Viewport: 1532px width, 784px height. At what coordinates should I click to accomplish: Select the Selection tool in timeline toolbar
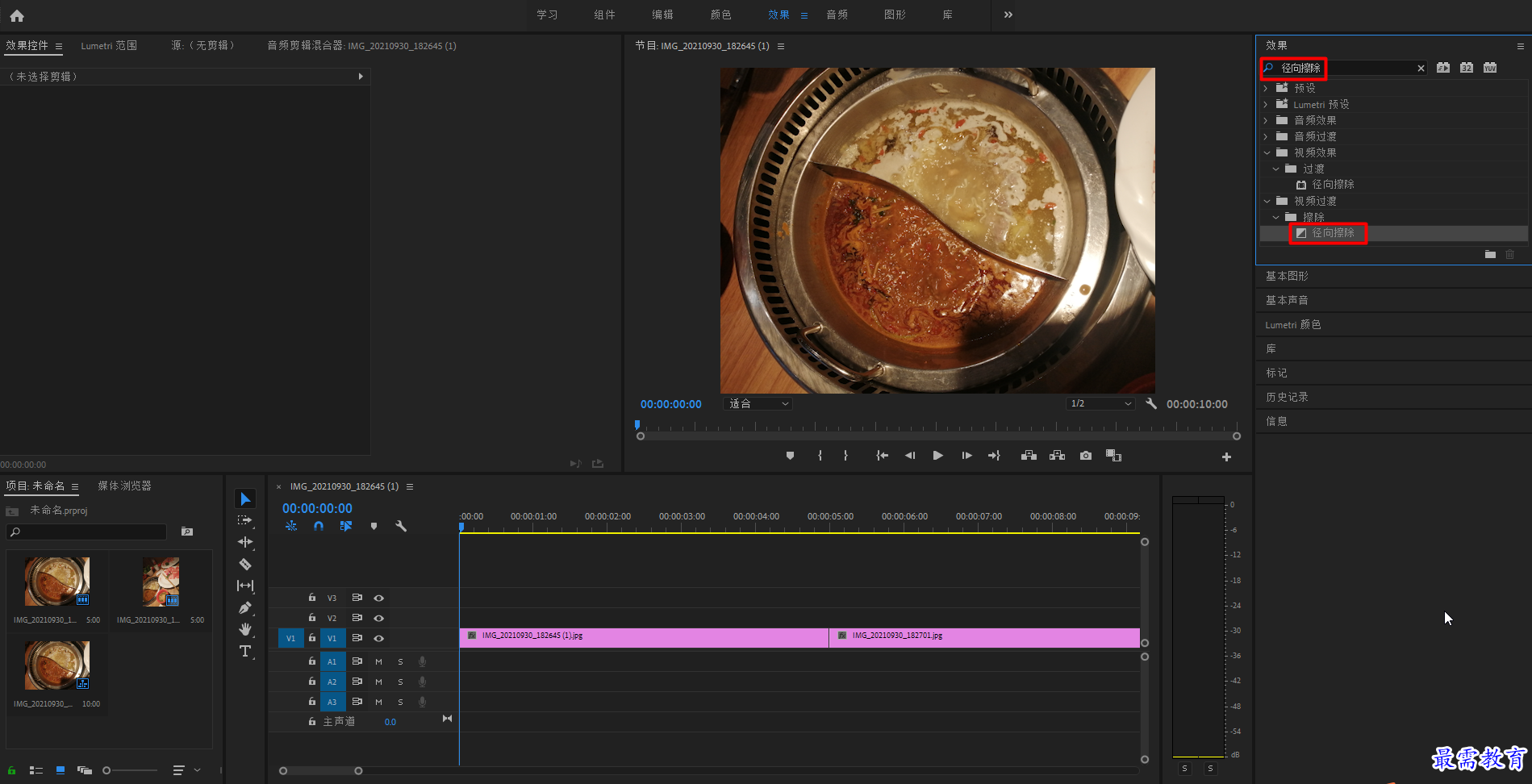245,499
